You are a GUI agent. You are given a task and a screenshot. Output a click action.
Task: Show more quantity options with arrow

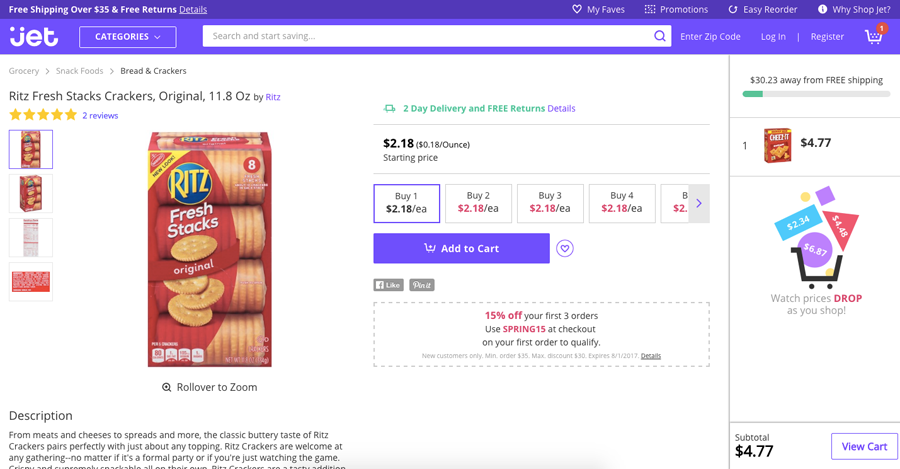699,203
